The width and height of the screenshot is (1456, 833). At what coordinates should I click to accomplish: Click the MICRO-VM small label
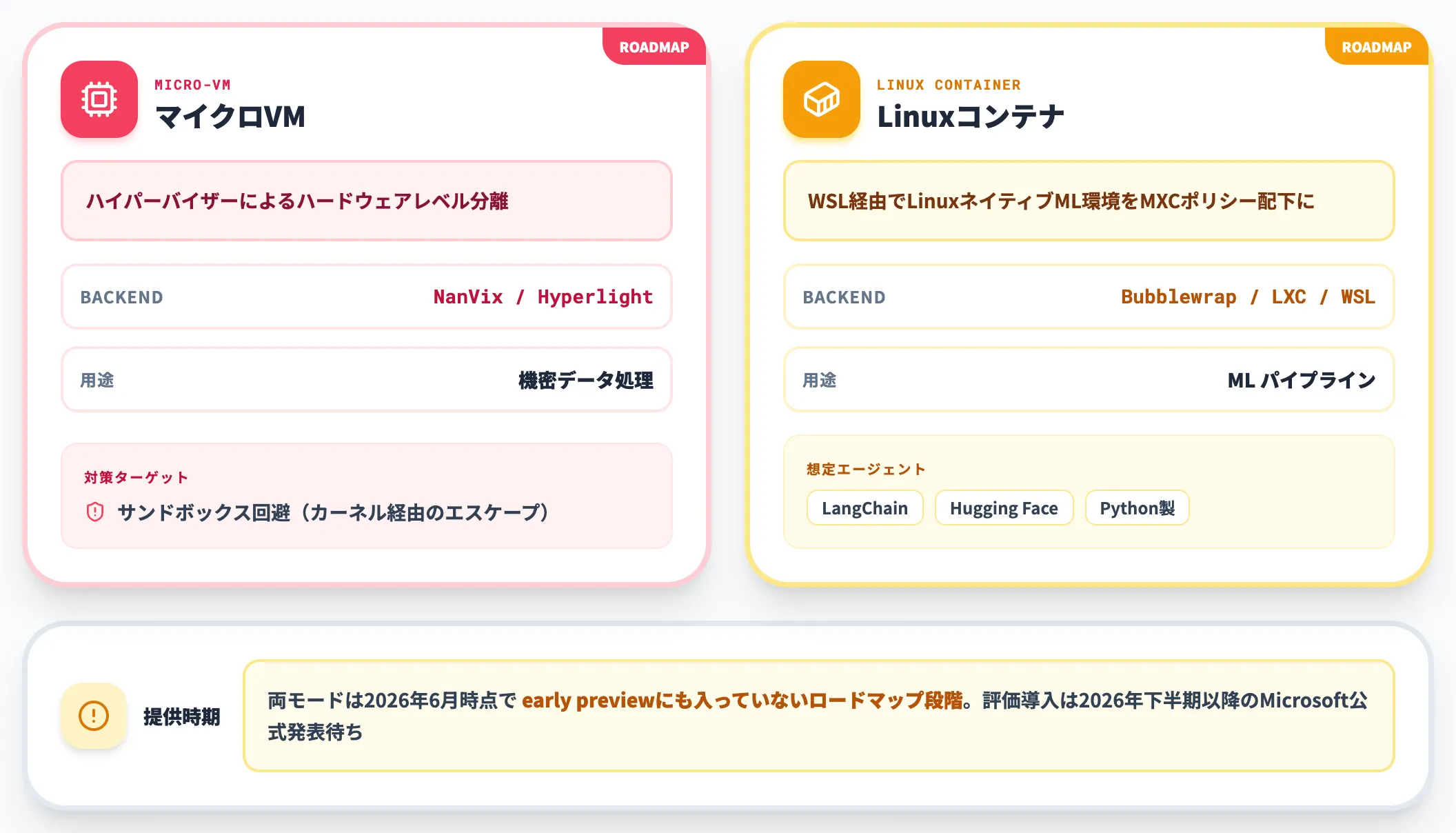[x=192, y=85]
